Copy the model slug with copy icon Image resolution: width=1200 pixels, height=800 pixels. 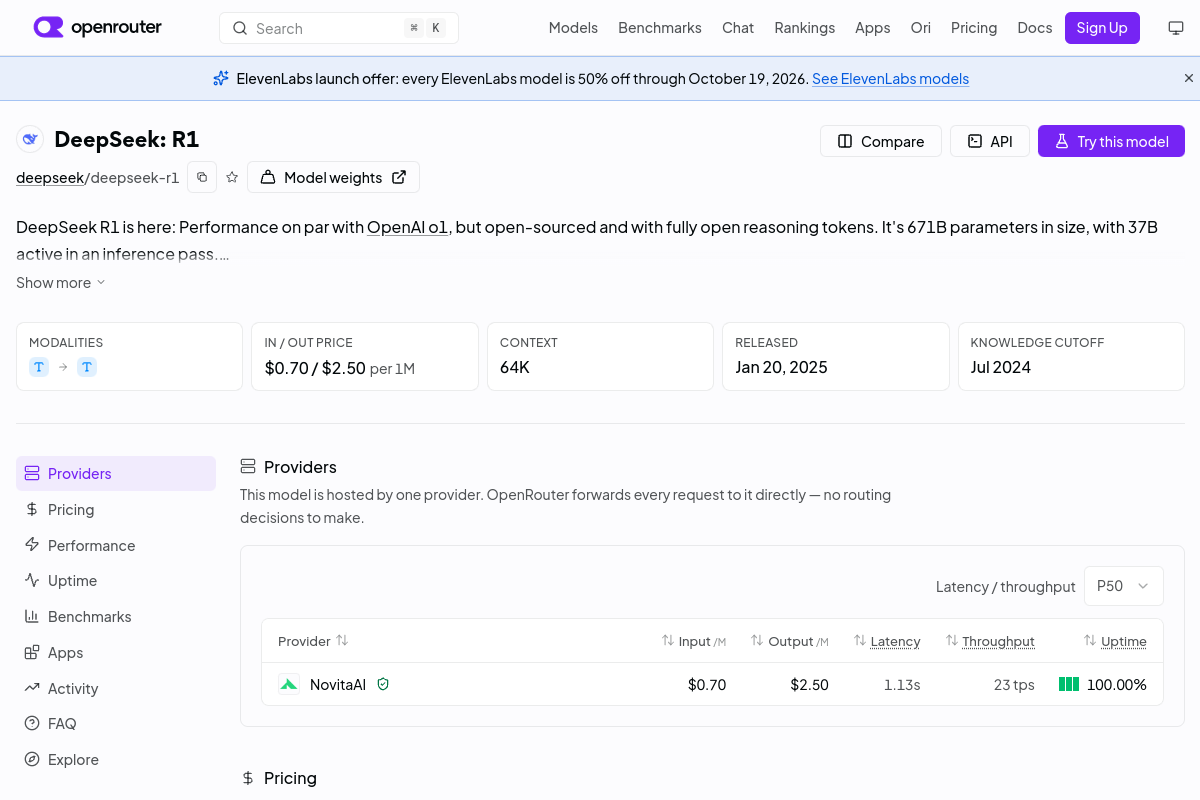202,177
